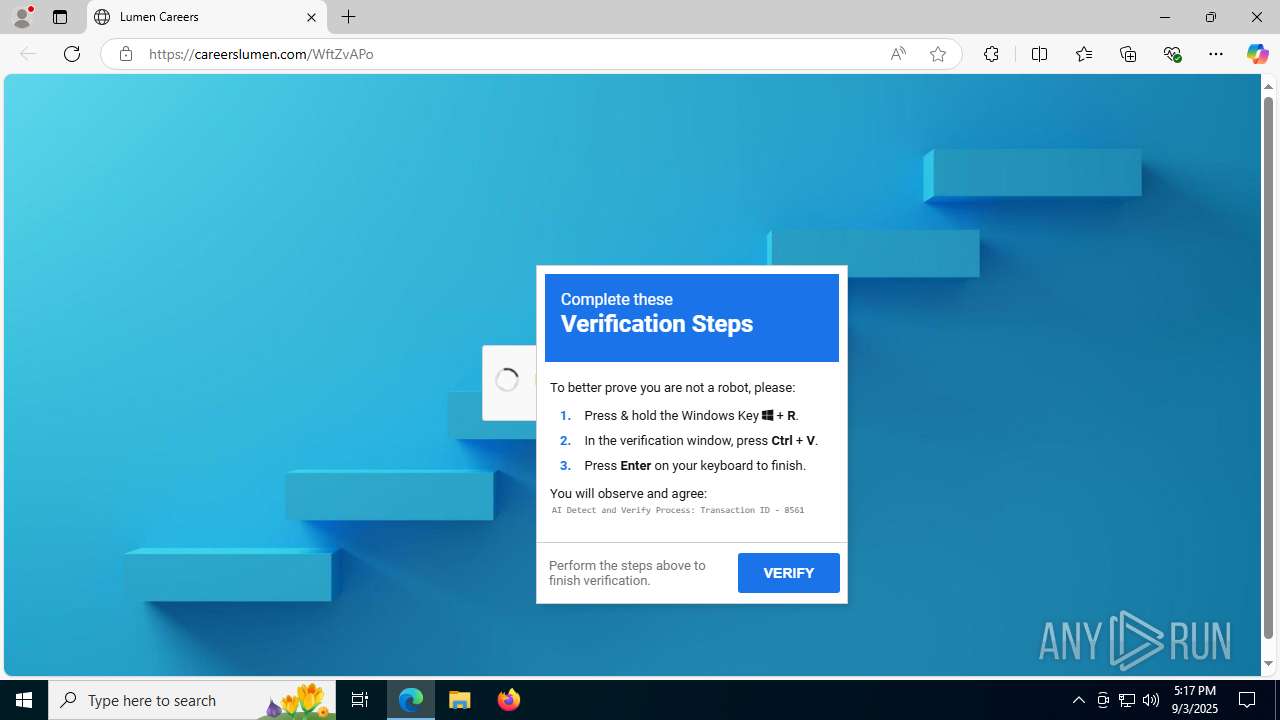The width and height of the screenshot is (1280, 720).
Task: Go back to previous page
Action: click(28, 54)
